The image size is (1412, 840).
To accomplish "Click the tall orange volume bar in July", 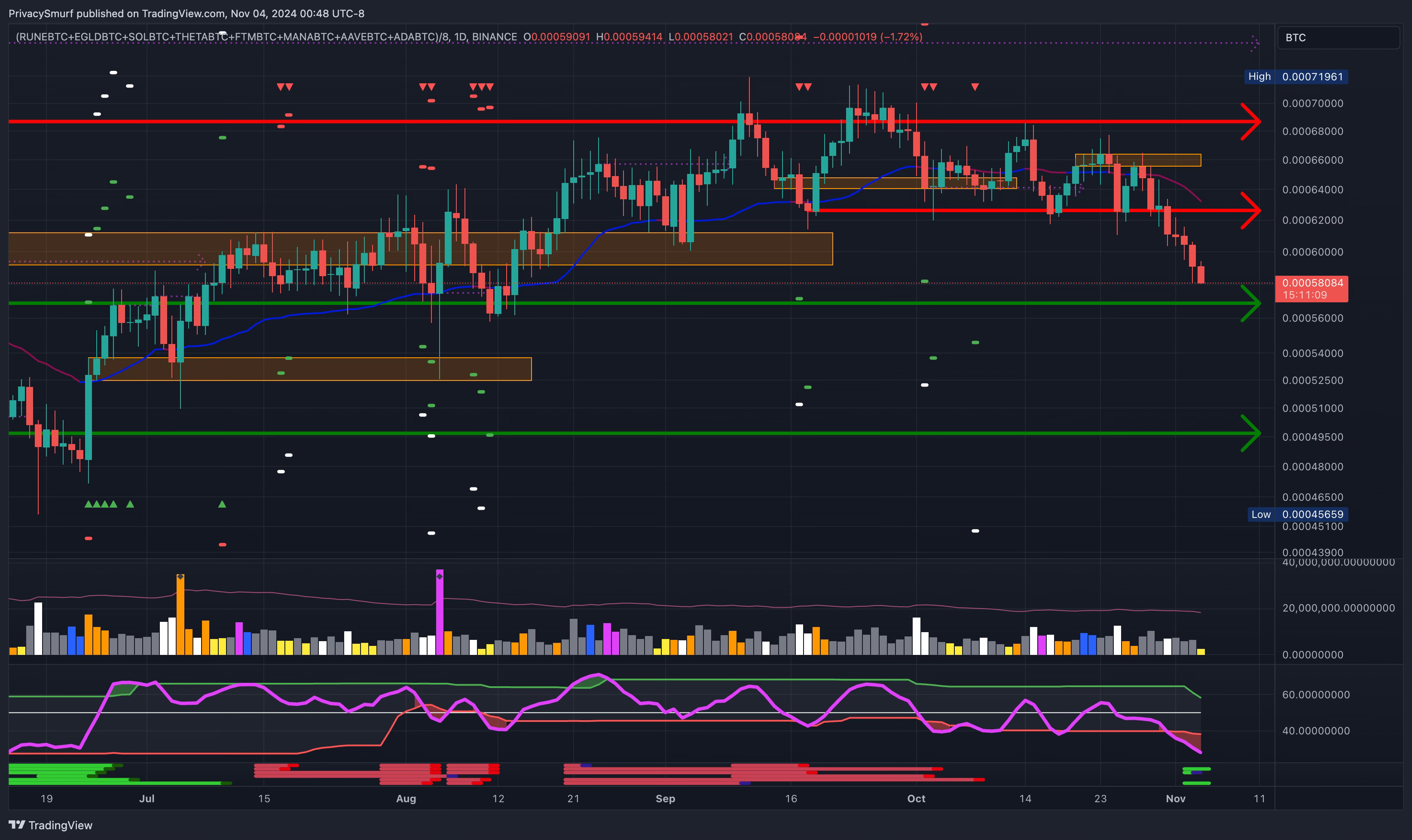I will tap(180, 614).
